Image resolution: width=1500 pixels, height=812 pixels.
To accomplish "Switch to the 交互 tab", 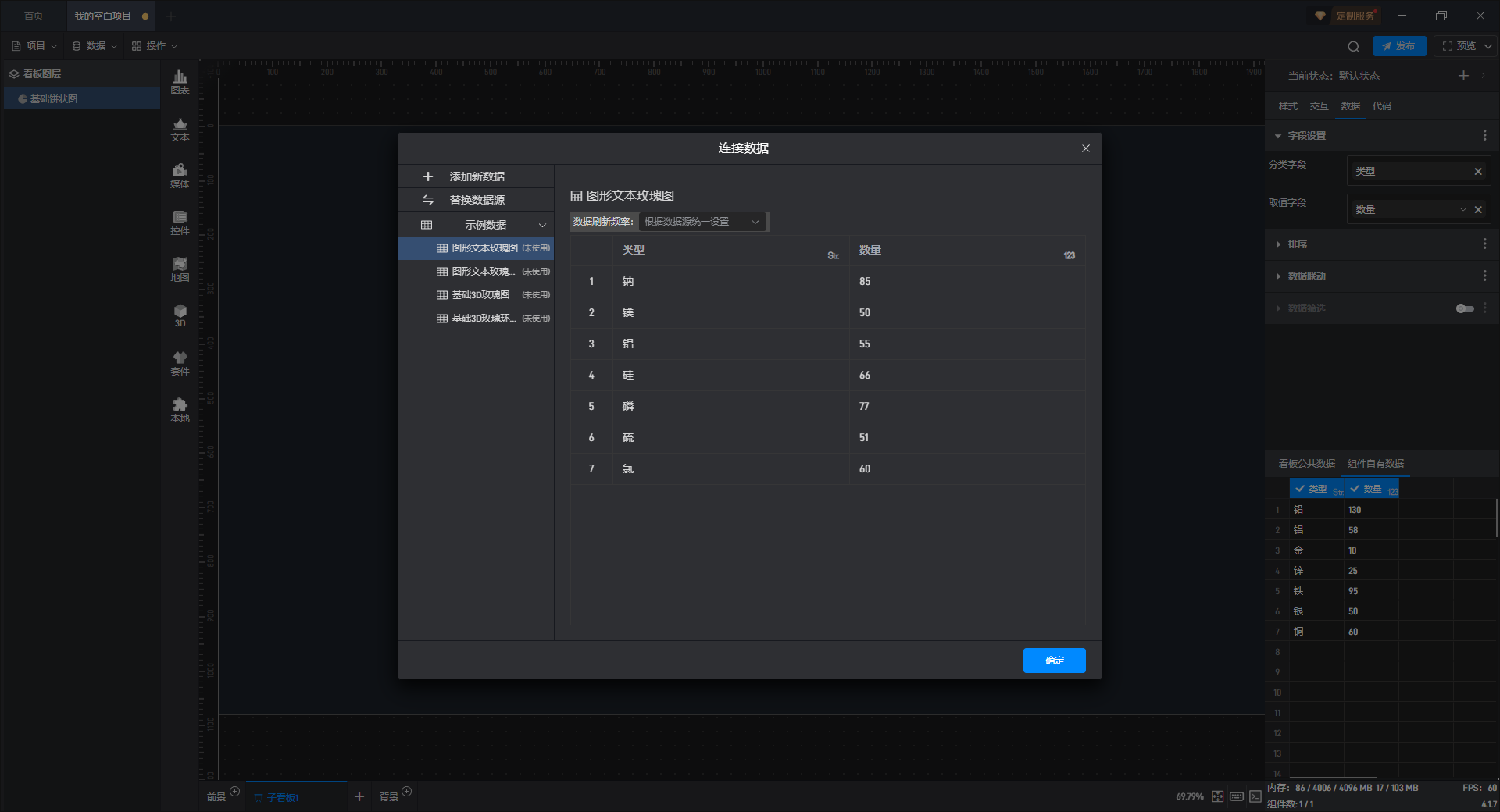I will coord(1319,106).
